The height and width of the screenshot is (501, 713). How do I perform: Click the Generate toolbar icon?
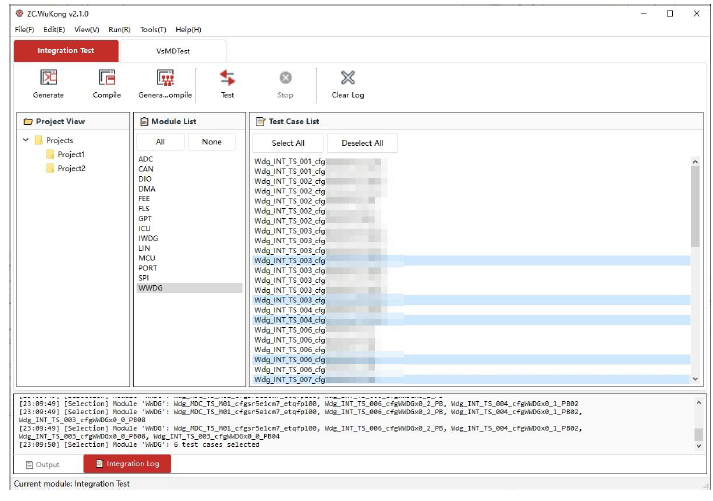pyautogui.click(x=48, y=78)
